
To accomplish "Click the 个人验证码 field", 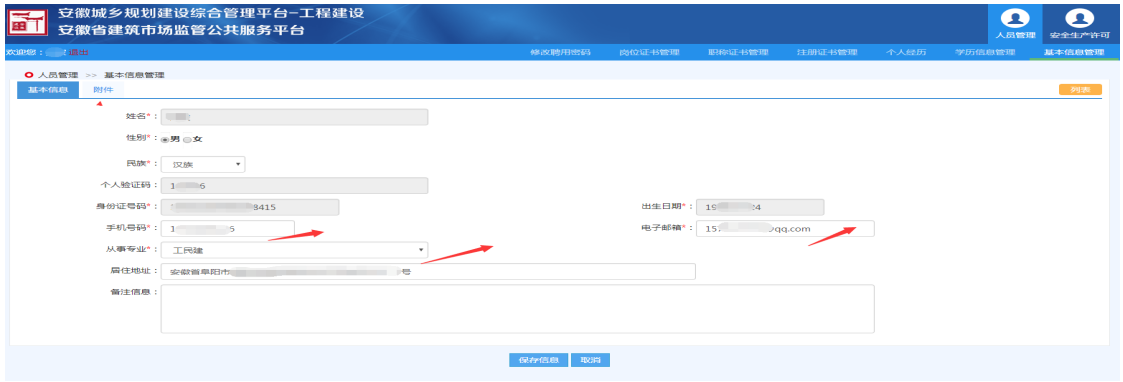I will 294,186.
